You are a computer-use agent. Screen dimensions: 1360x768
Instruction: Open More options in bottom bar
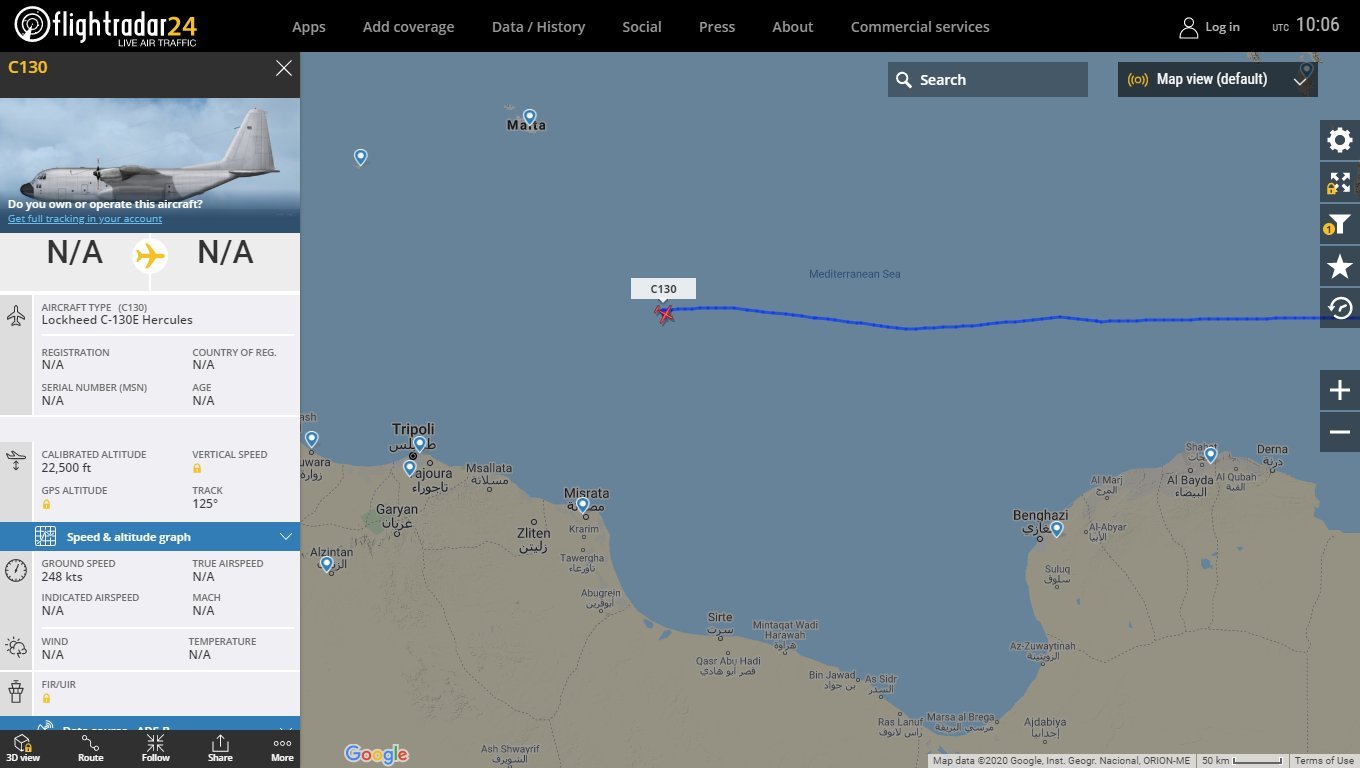coord(282,748)
